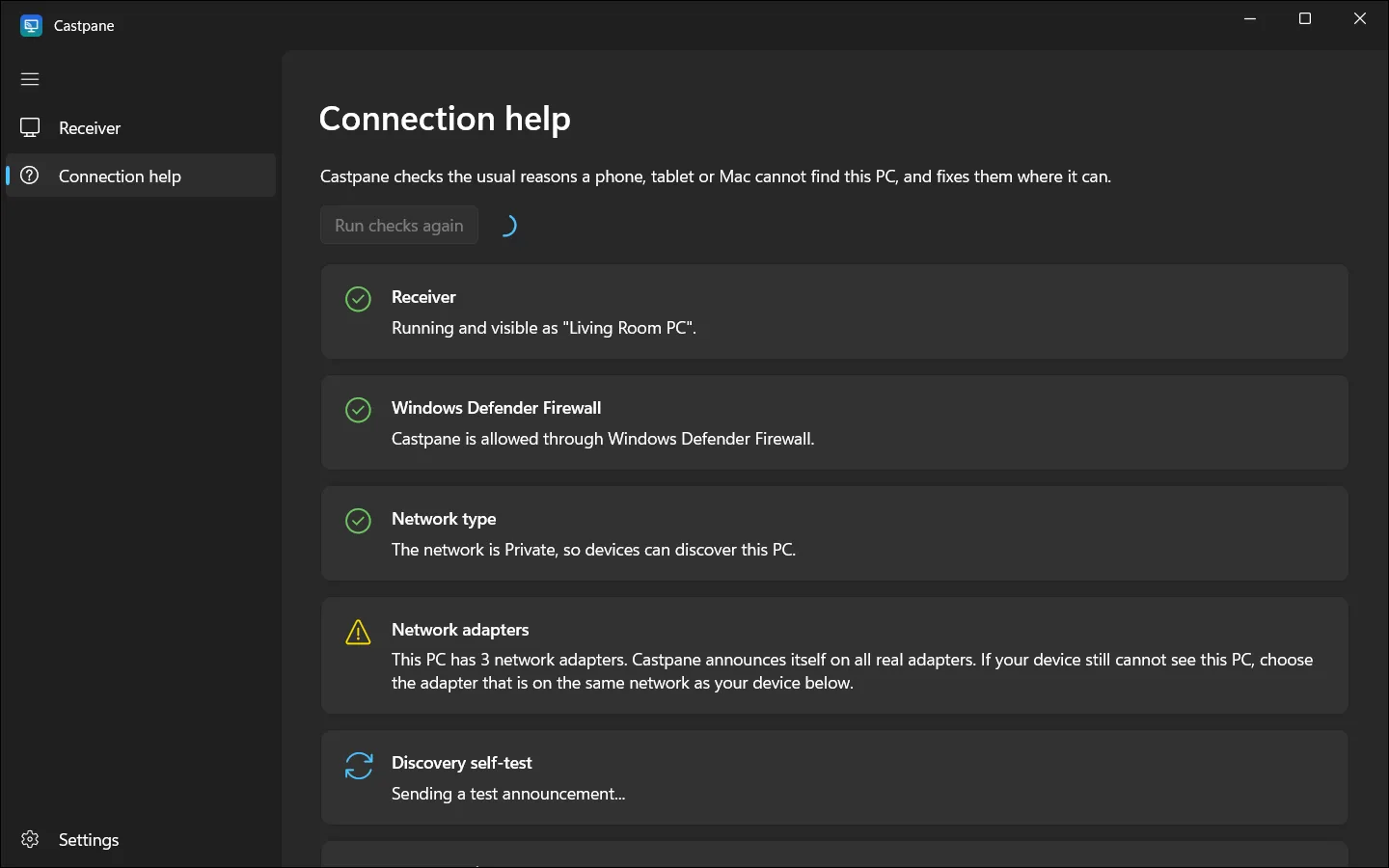Click the text "Castpane checks the usual reasons…"
The width and height of the screenshot is (1389, 868).
(x=716, y=176)
